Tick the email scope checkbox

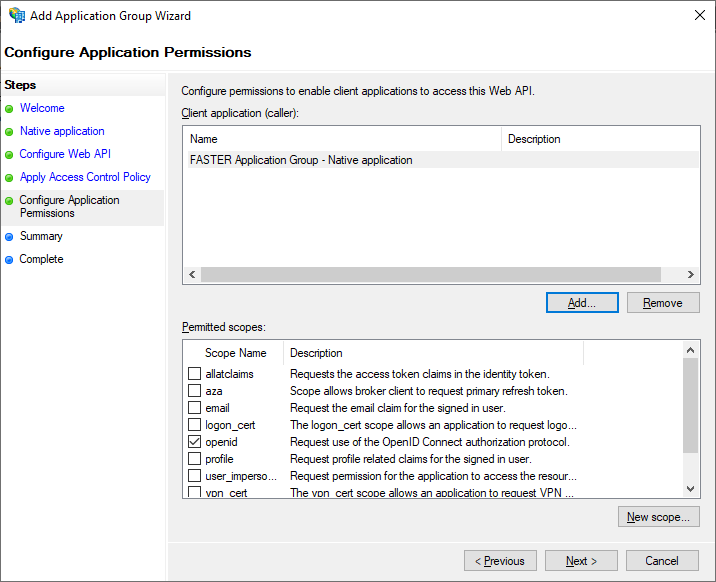point(195,407)
